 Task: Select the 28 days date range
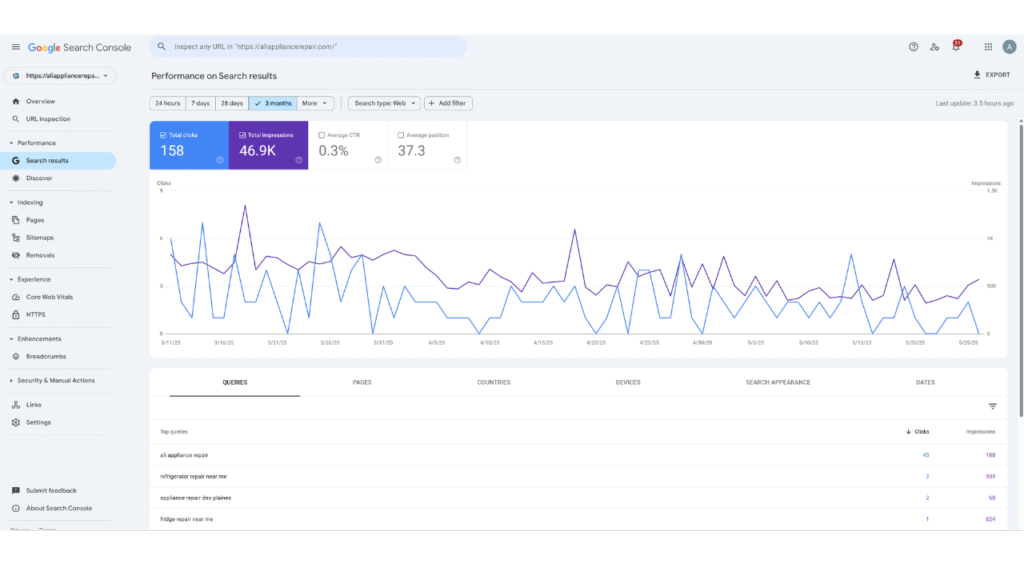coord(232,103)
